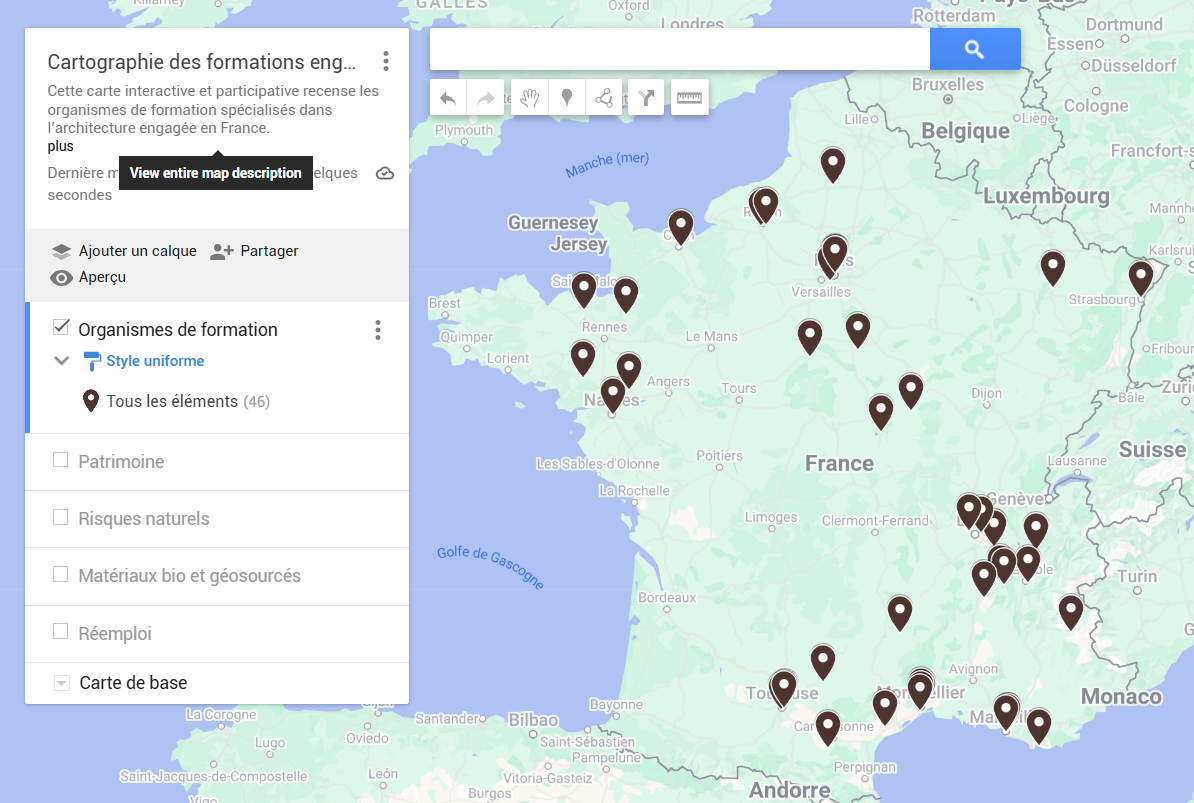Select the 'Risques naturels' layer title
The image size is (1194, 803).
point(144,519)
